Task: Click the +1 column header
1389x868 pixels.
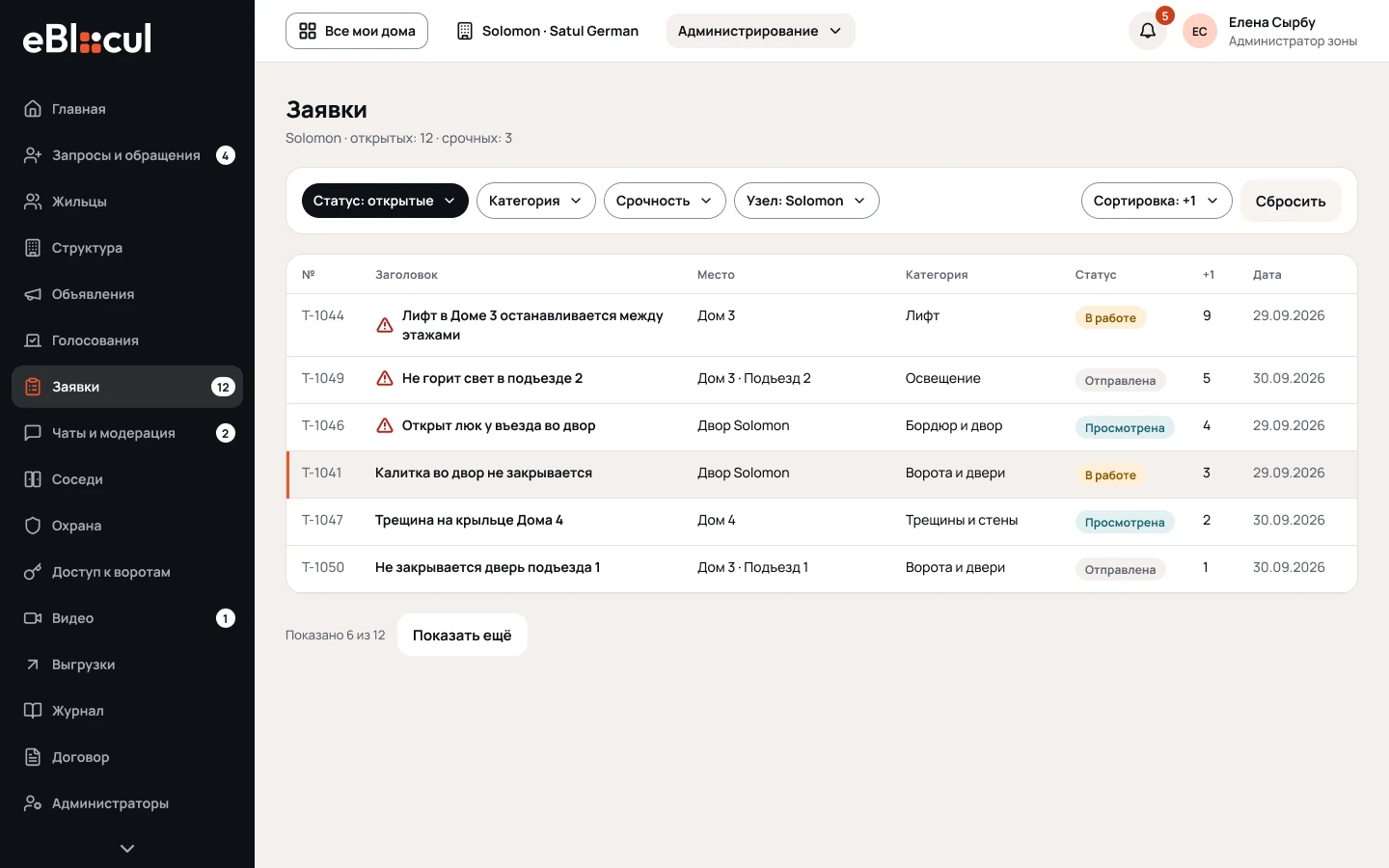Action: click(1209, 275)
